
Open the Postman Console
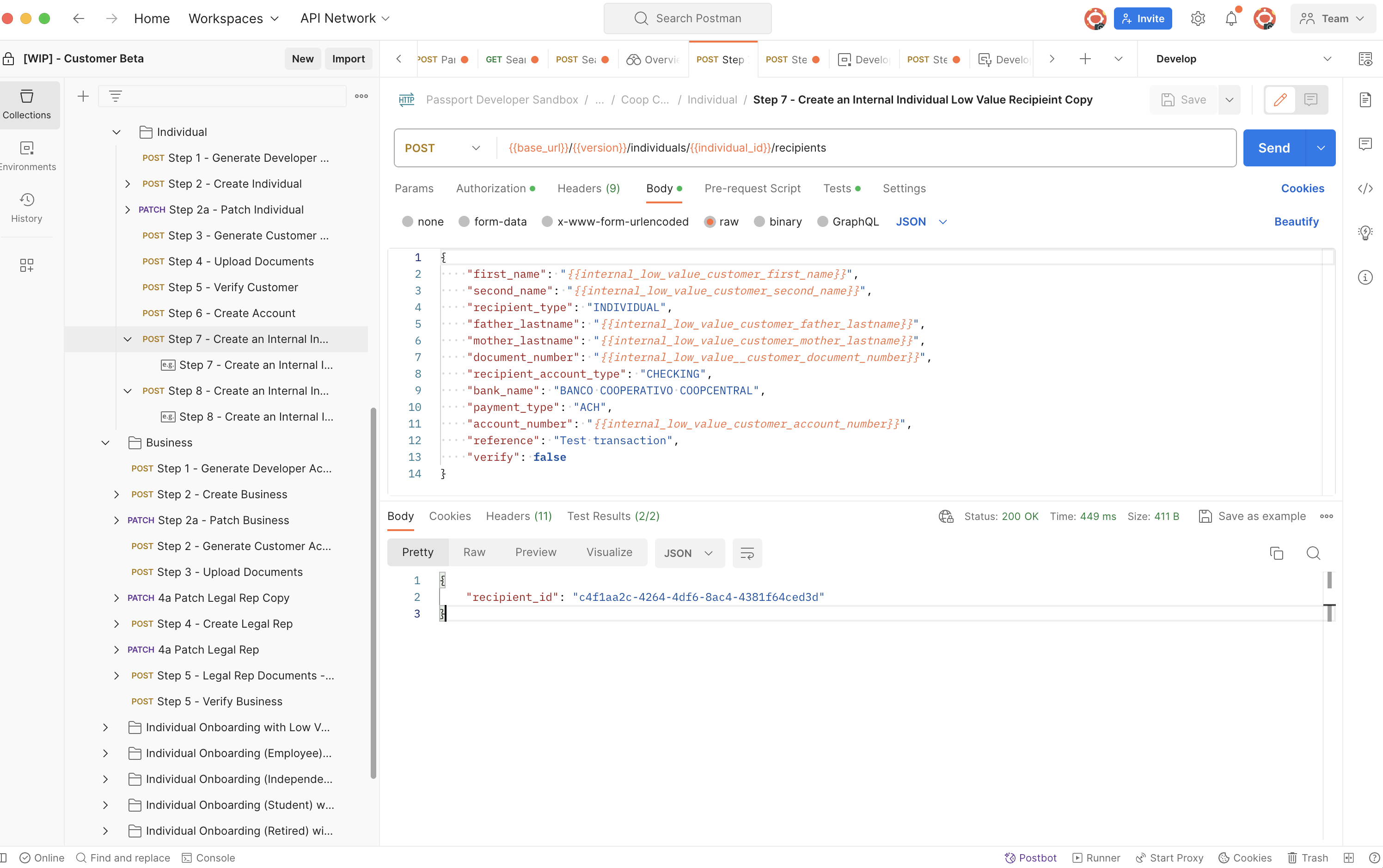[x=208, y=857]
